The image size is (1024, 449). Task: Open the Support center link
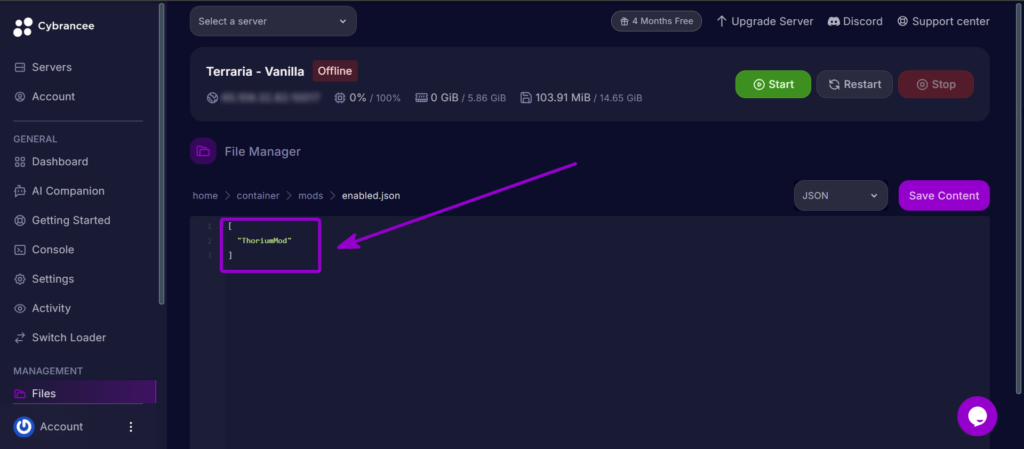(x=943, y=22)
